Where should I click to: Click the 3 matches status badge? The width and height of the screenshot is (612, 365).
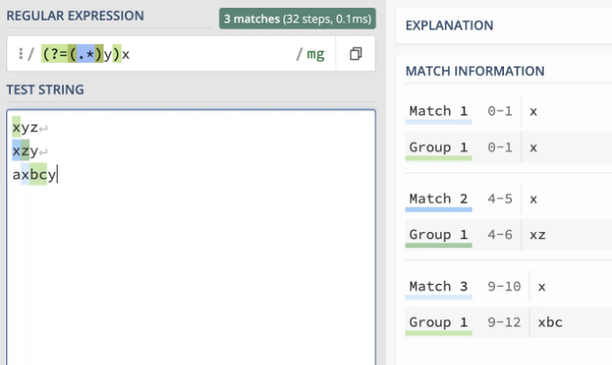pos(297,19)
